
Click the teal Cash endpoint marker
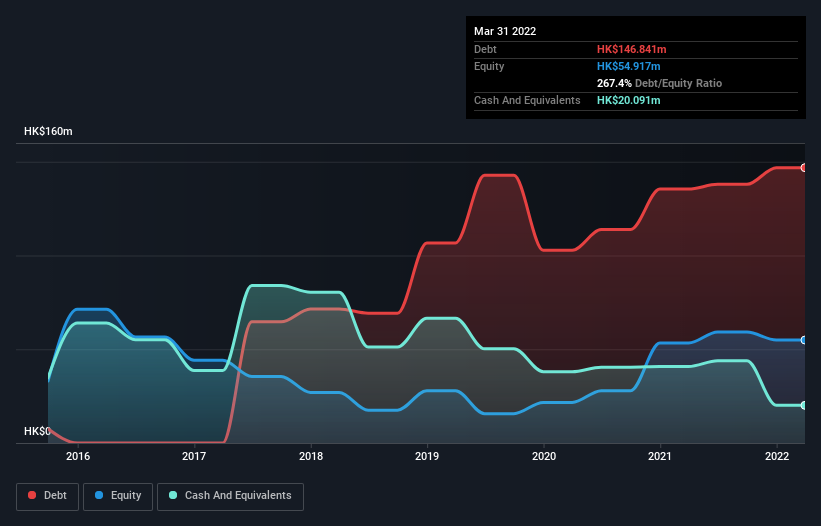point(804,406)
